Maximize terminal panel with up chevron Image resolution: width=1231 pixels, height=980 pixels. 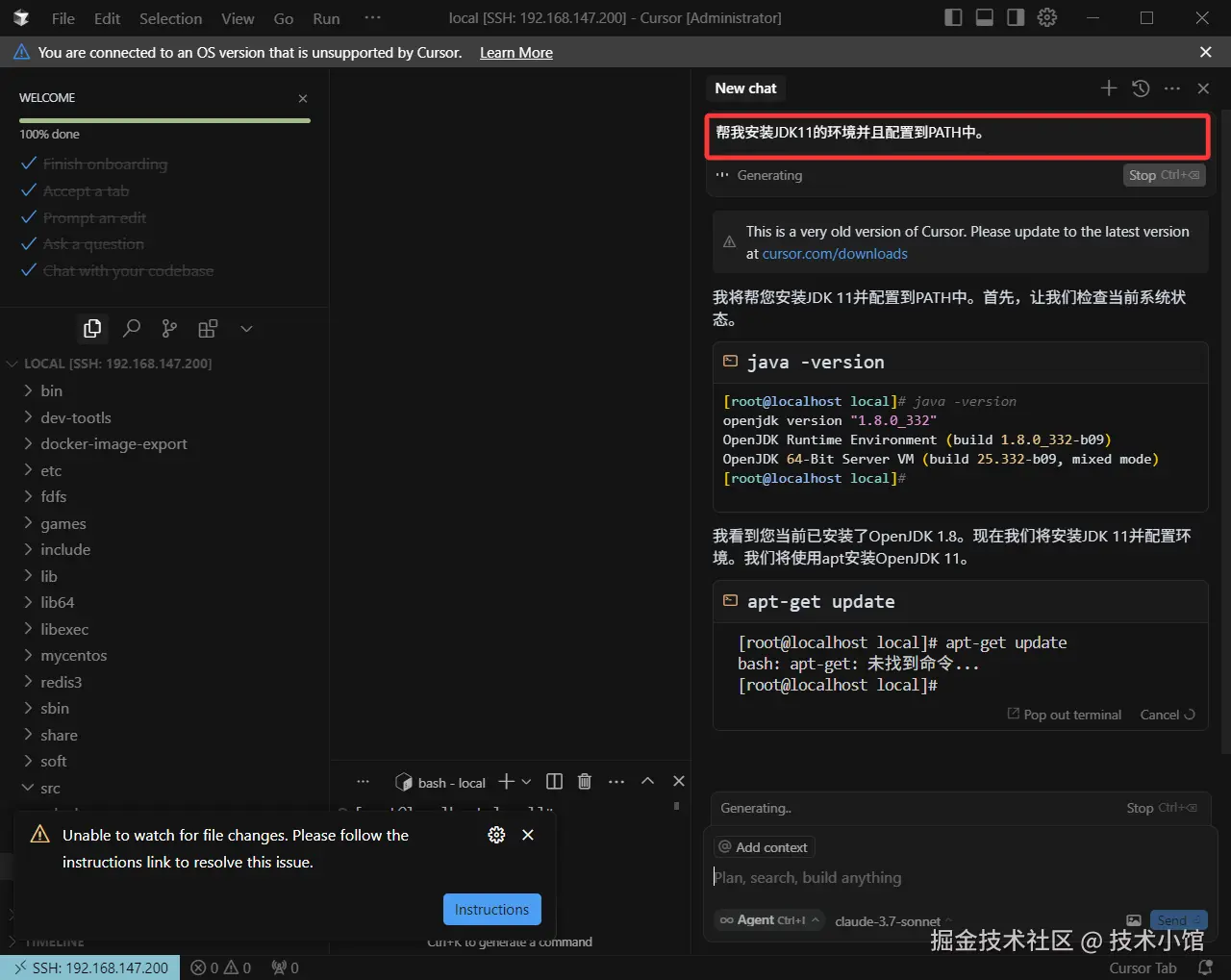pyautogui.click(x=647, y=782)
